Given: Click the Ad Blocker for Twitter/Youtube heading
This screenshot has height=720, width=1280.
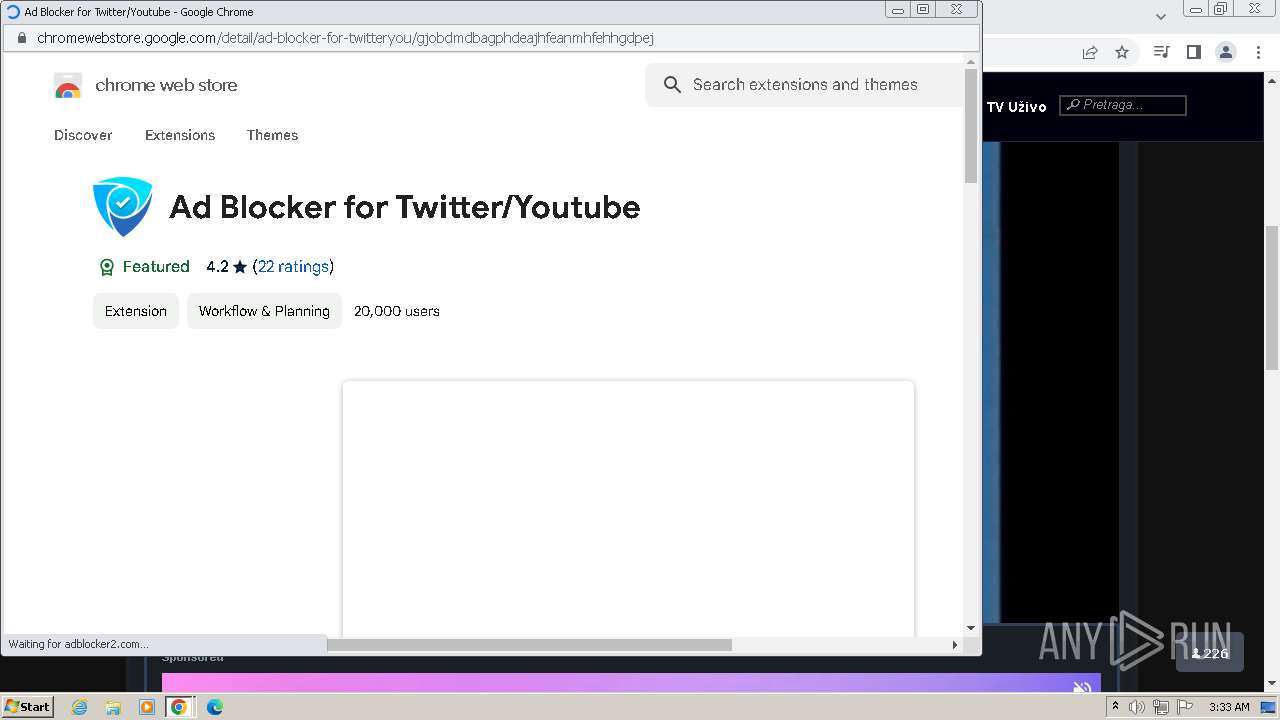Looking at the screenshot, I should [x=405, y=207].
